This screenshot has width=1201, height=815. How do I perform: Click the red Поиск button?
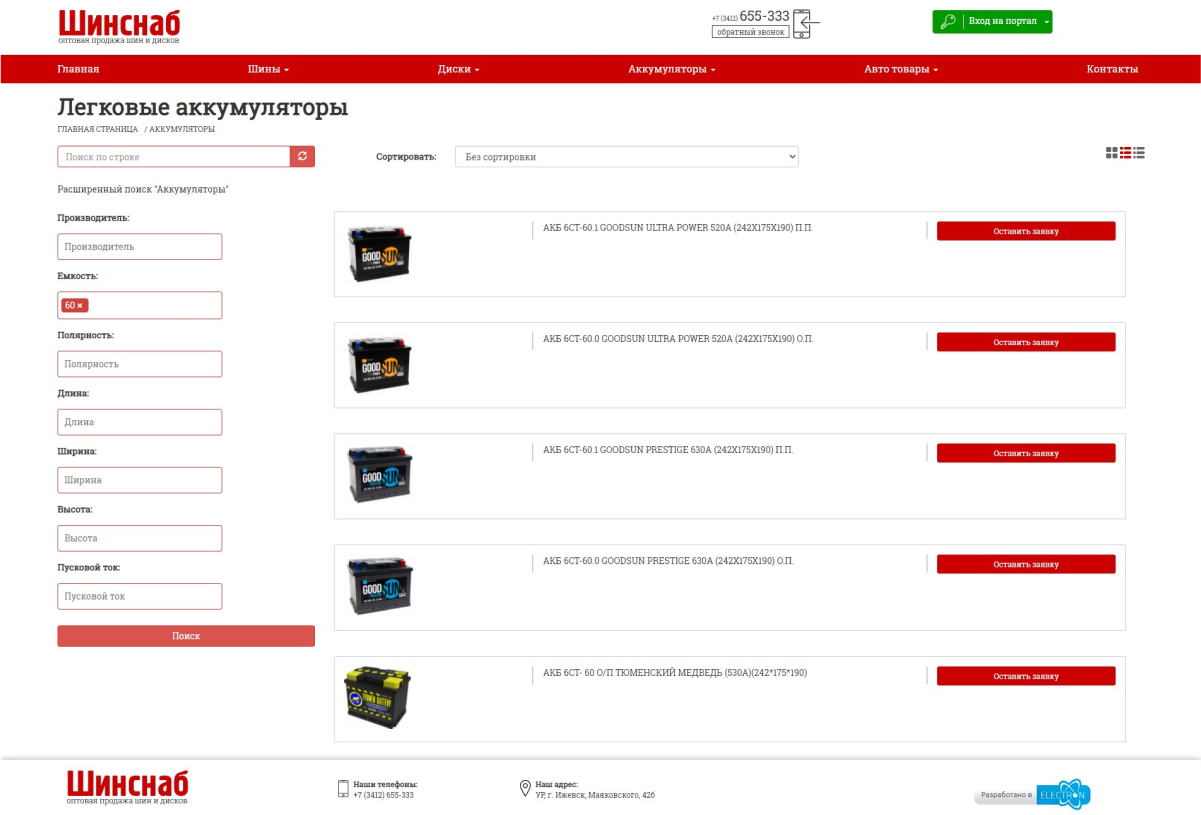186,636
